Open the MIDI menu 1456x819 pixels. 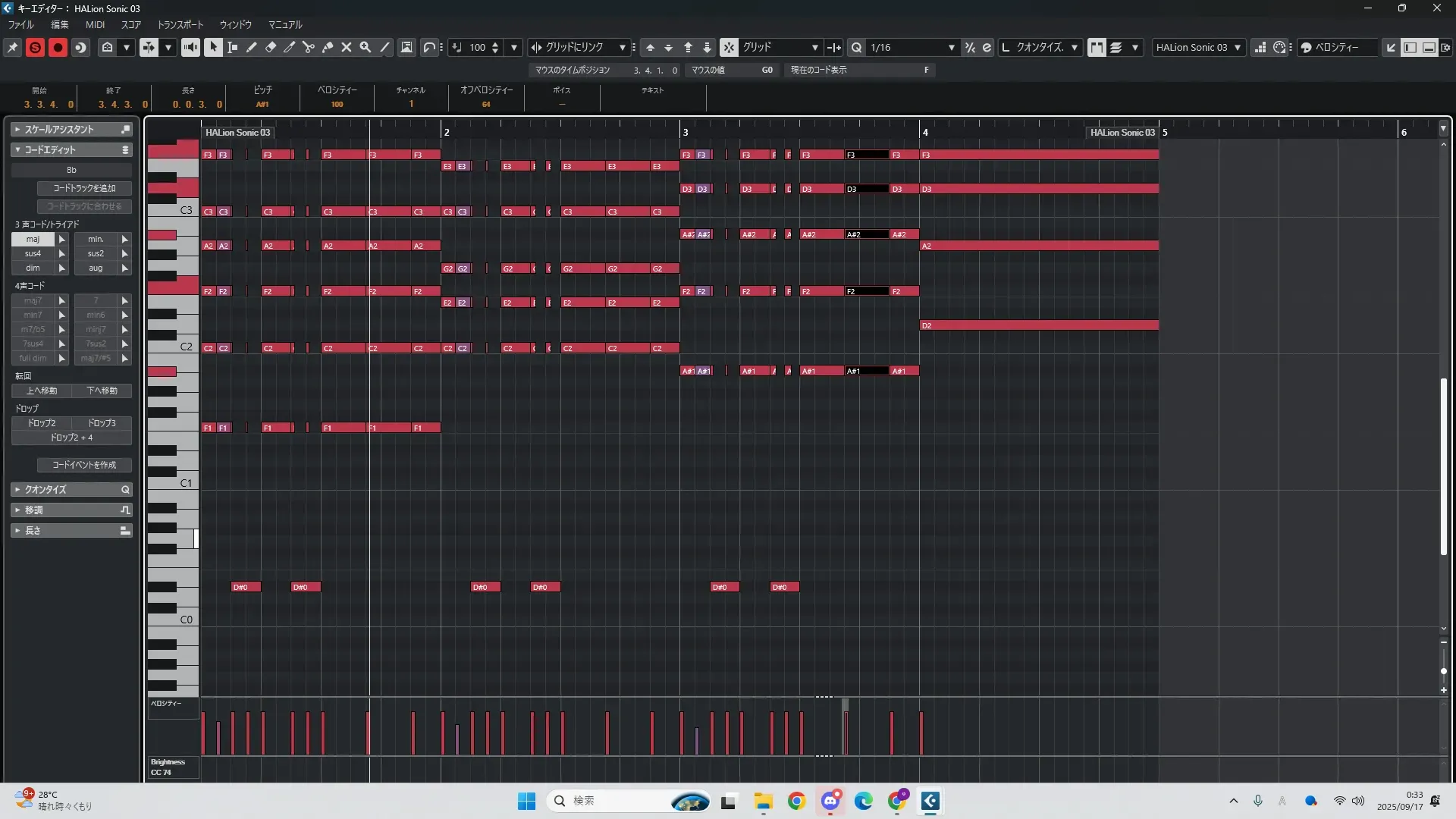tap(95, 24)
